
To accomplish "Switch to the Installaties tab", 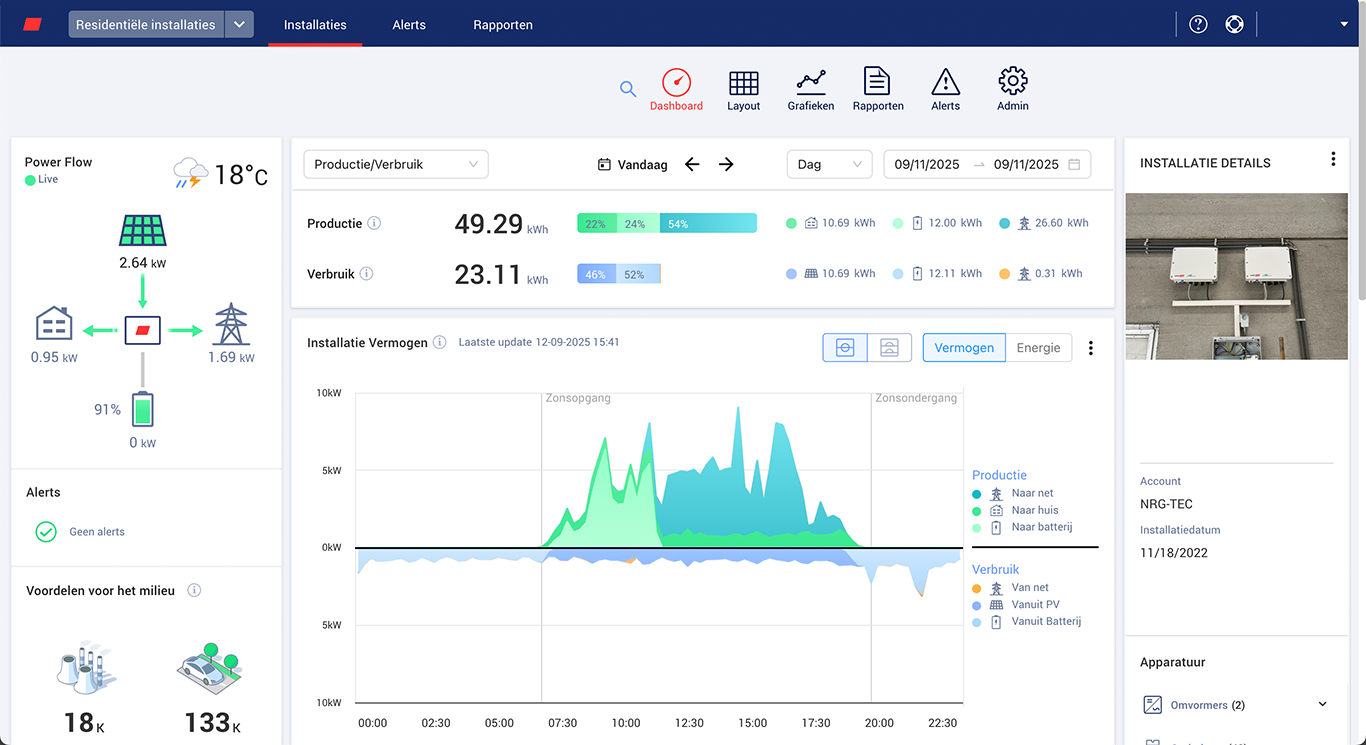I will (315, 24).
